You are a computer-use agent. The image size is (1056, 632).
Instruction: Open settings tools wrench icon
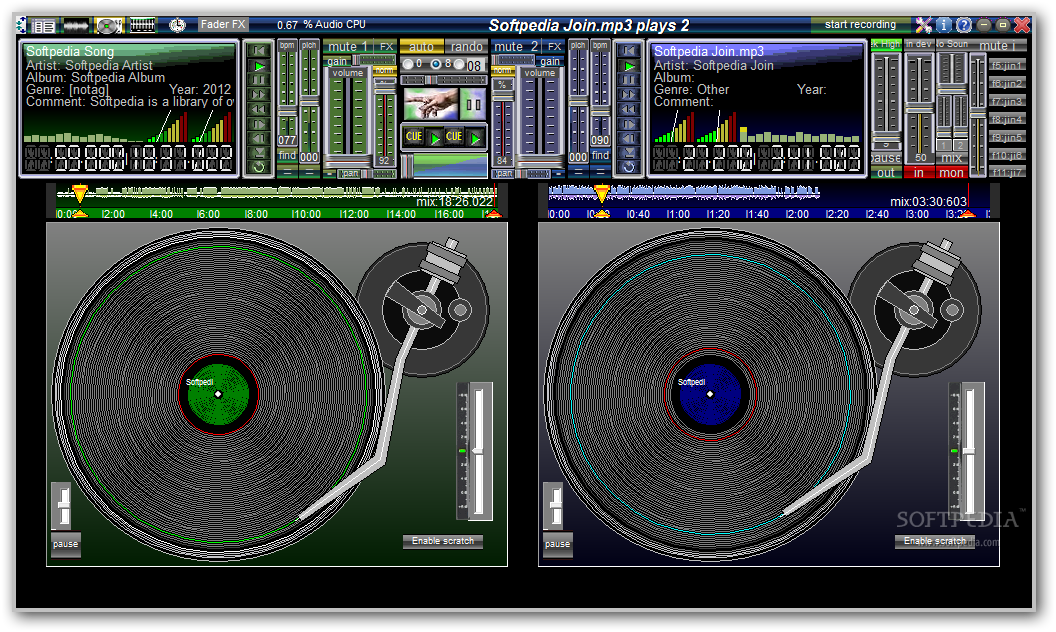point(923,25)
